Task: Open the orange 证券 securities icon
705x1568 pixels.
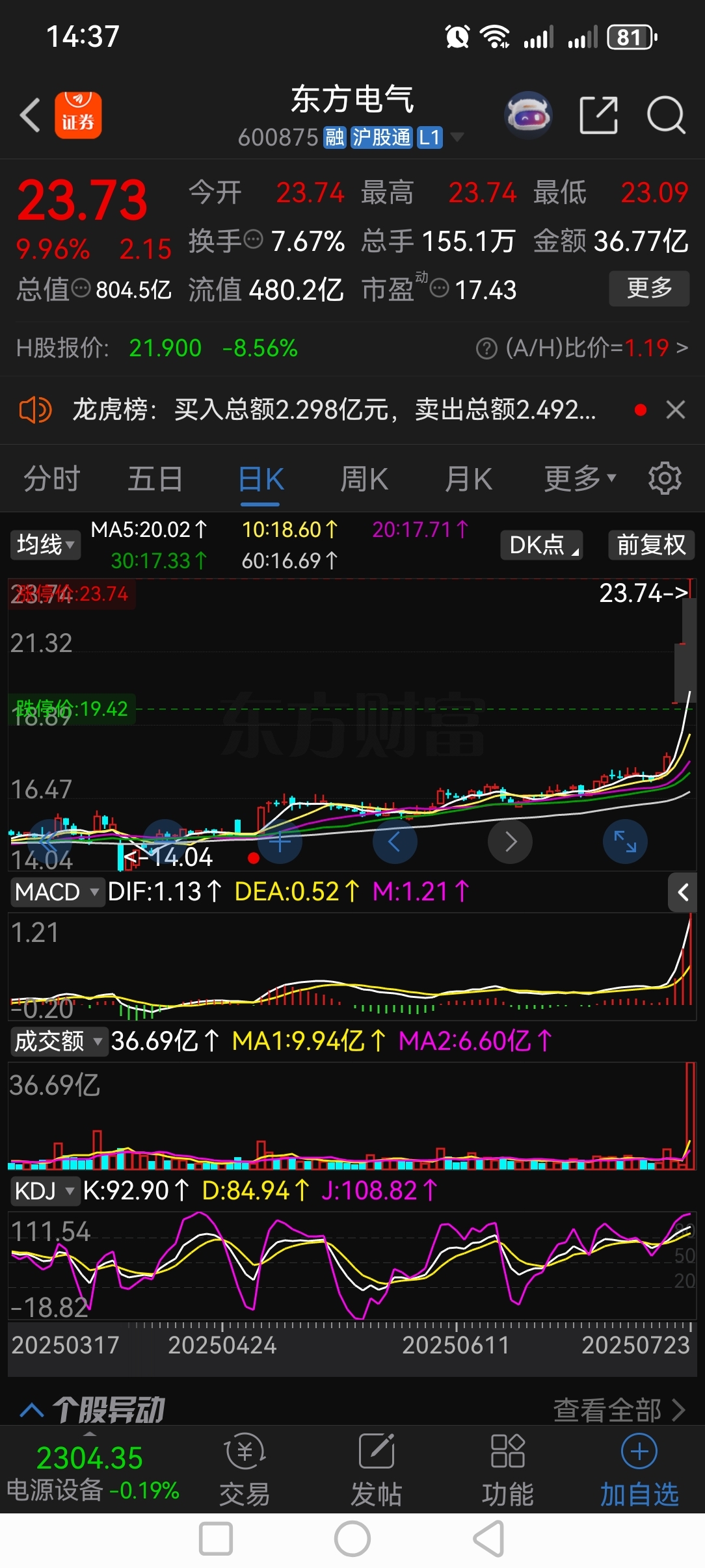Action: (78, 116)
